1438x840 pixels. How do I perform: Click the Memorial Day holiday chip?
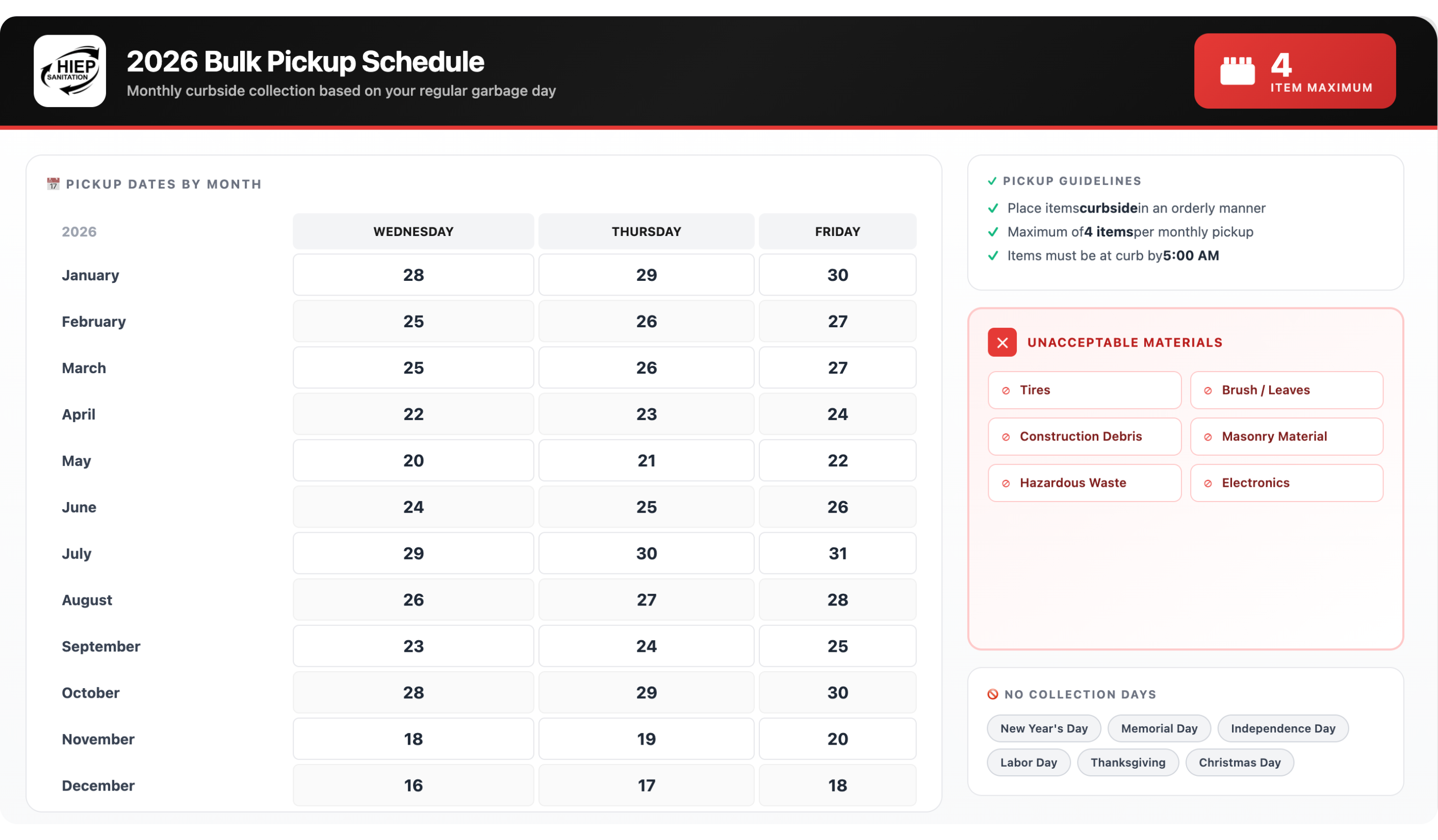tap(1159, 728)
